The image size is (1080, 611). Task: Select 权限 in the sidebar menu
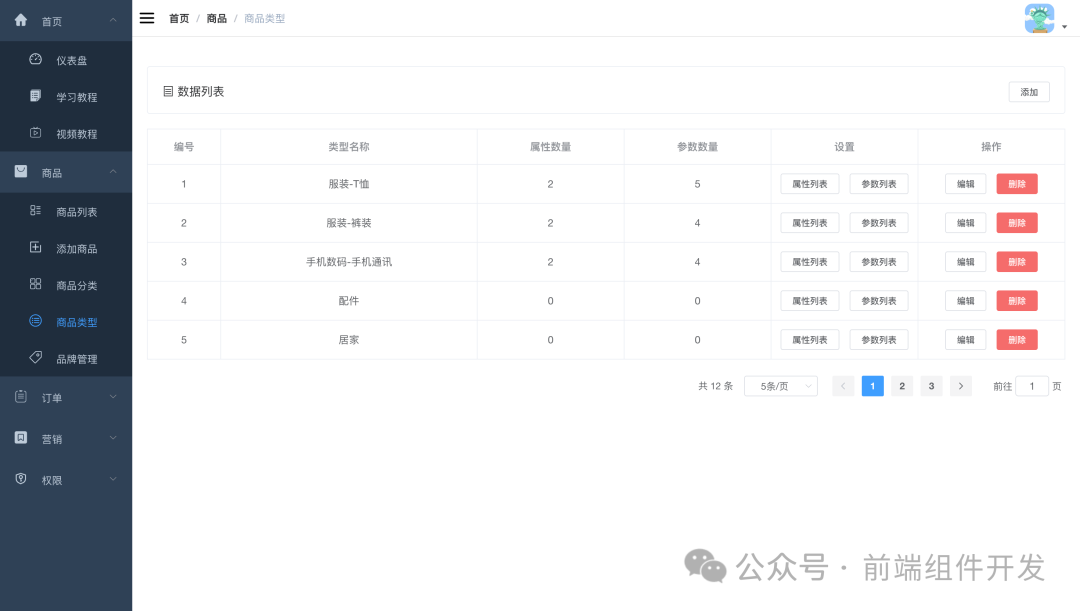66,479
